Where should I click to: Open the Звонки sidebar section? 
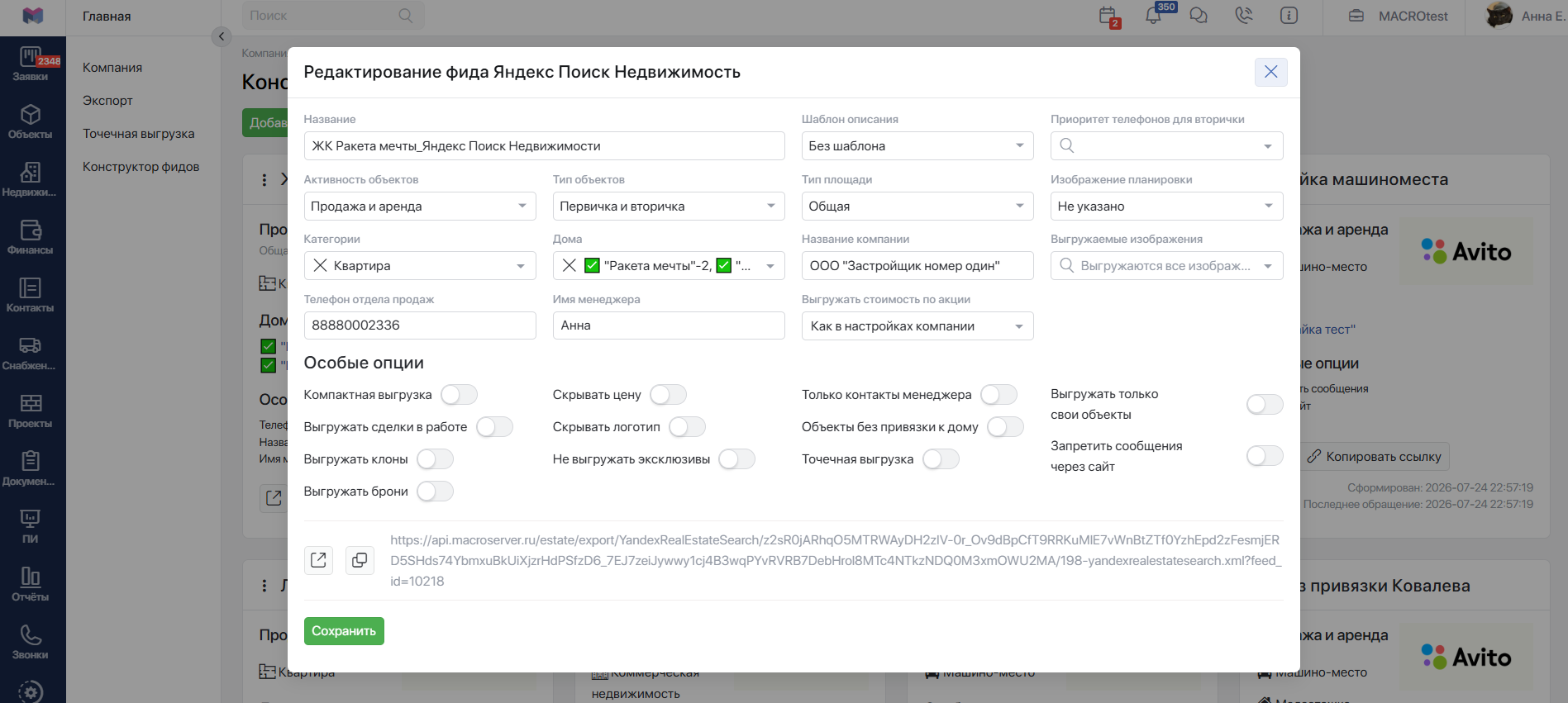[x=31, y=643]
